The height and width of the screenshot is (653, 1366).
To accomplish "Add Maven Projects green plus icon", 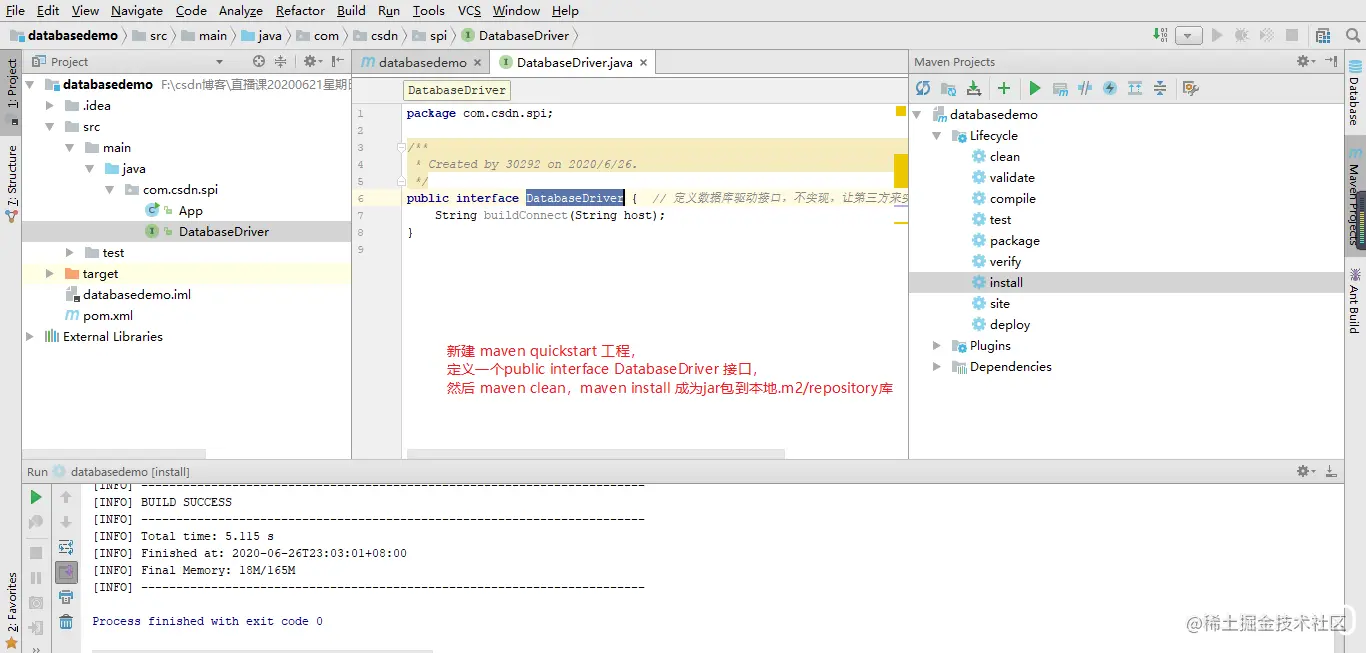I will [1004, 88].
